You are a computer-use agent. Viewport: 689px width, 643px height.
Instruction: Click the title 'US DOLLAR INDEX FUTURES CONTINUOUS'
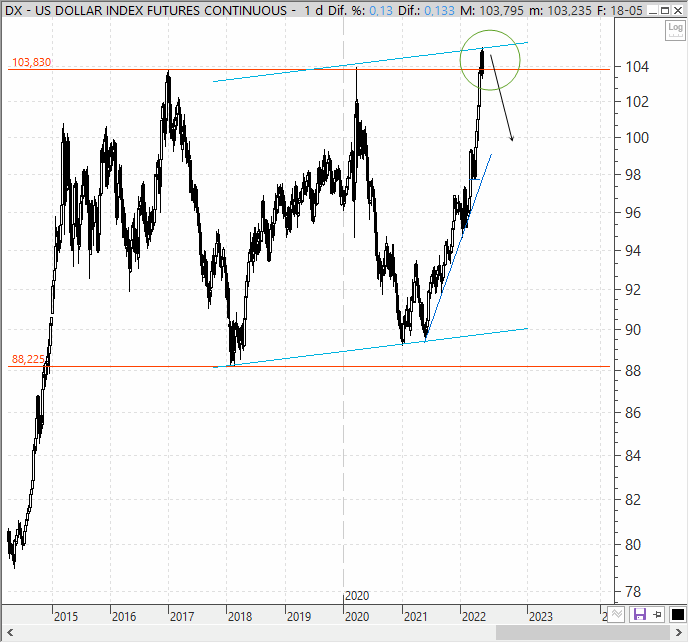point(161,10)
